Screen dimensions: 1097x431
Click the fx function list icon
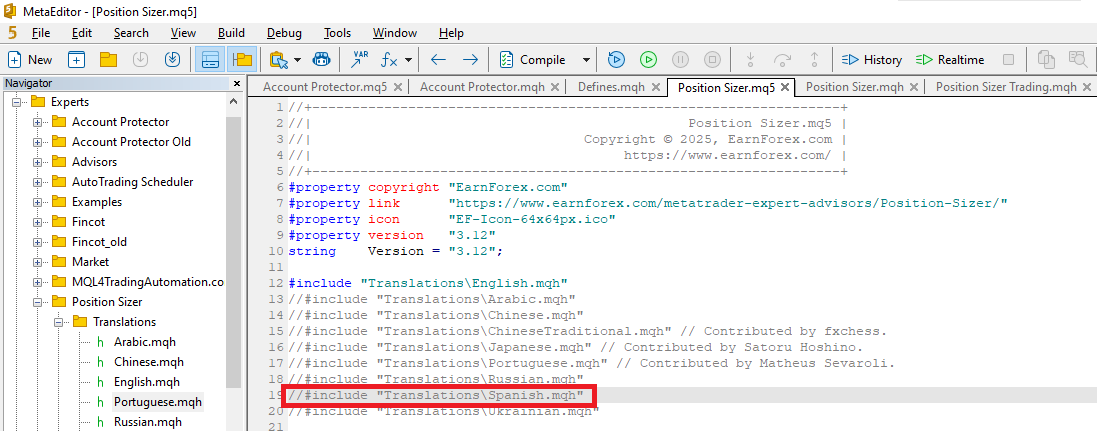[389, 59]
